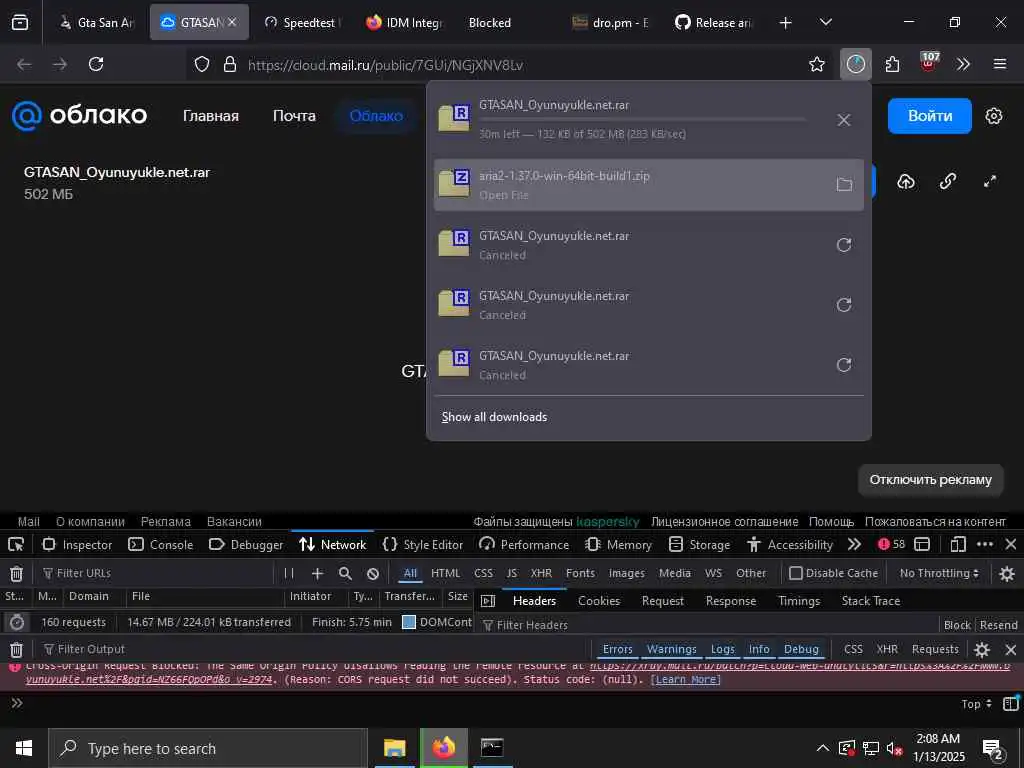The width and height of the screenshot is (1024, 768).
Task: Open Почта in site navigation
Action: [294, 116]
